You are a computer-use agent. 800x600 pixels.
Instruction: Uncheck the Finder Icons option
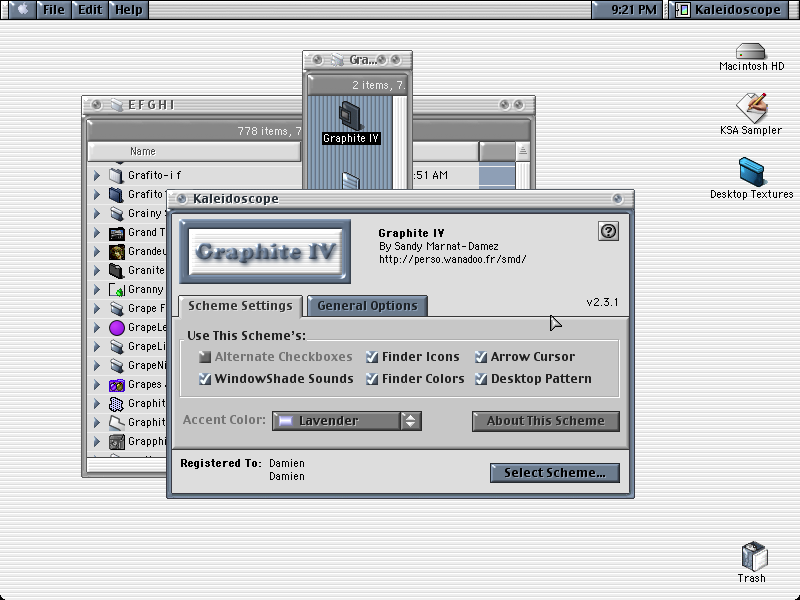point(372,357)
